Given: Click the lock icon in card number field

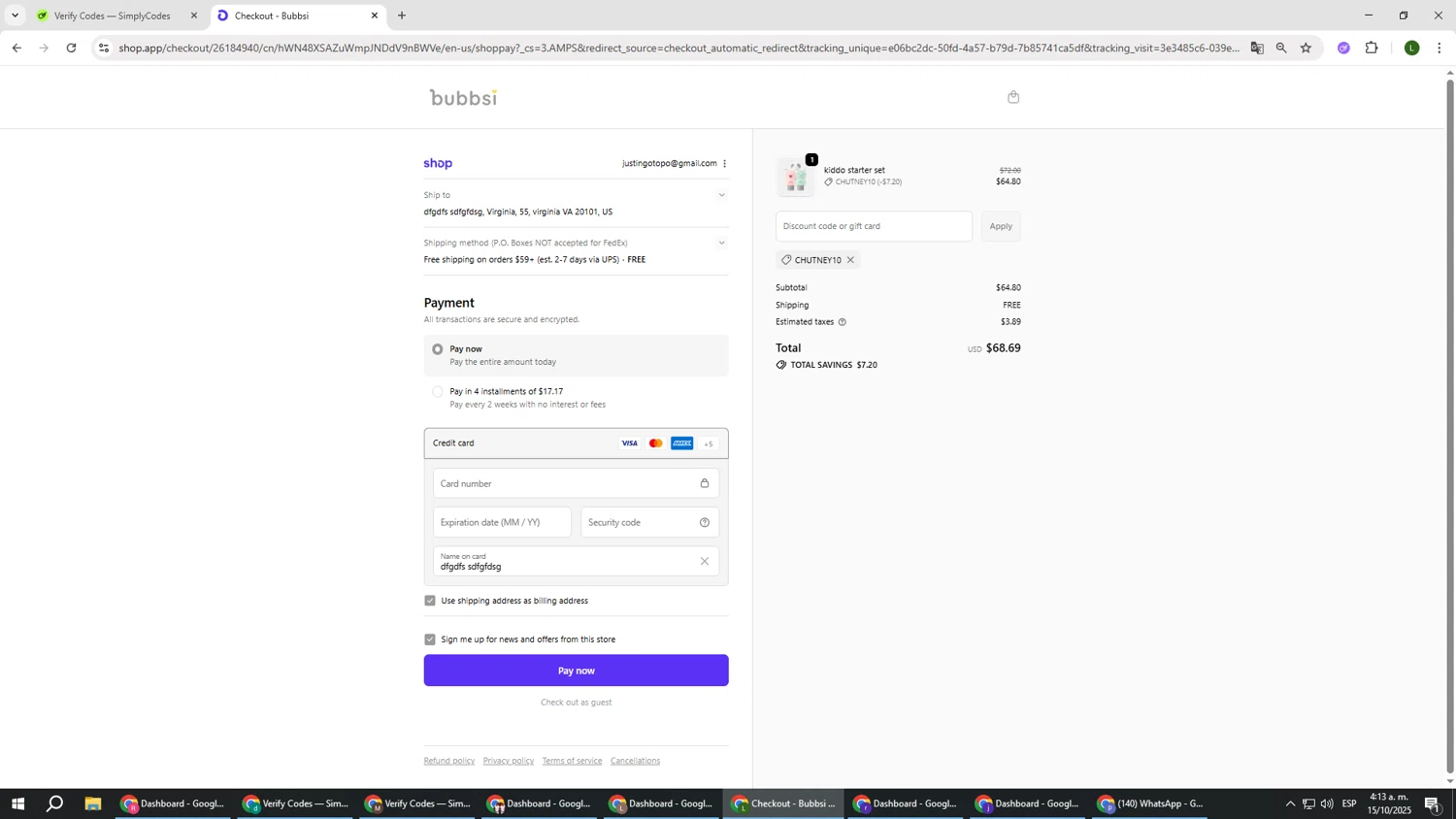Looking at the screenshot, I should 705,483.
